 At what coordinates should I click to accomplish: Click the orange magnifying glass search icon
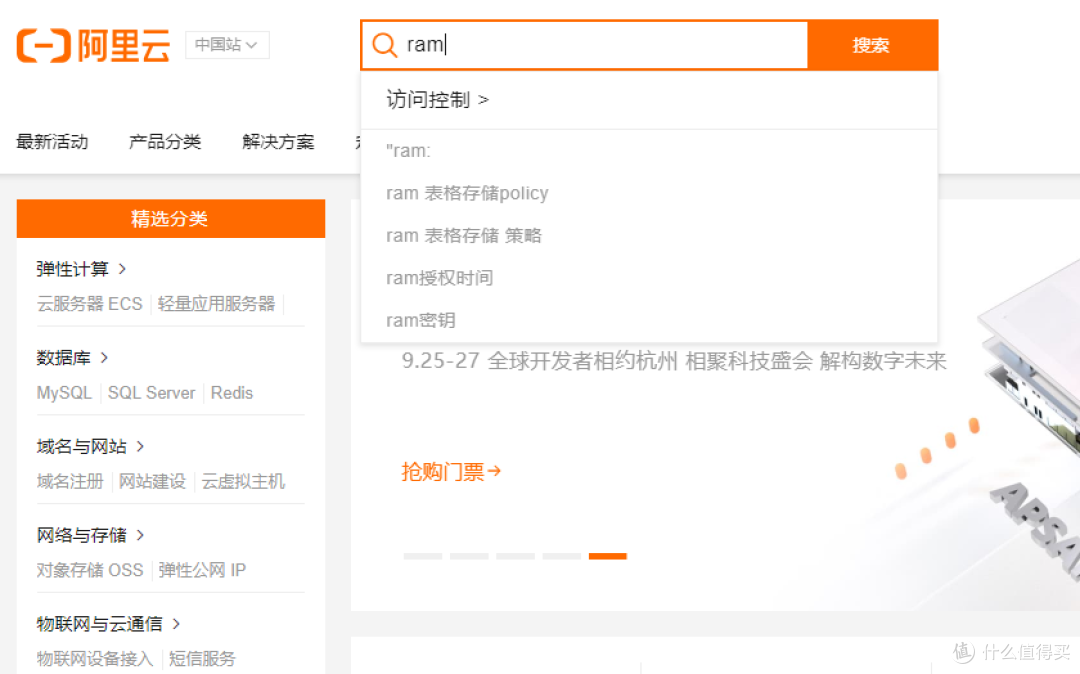coord(384,45)
